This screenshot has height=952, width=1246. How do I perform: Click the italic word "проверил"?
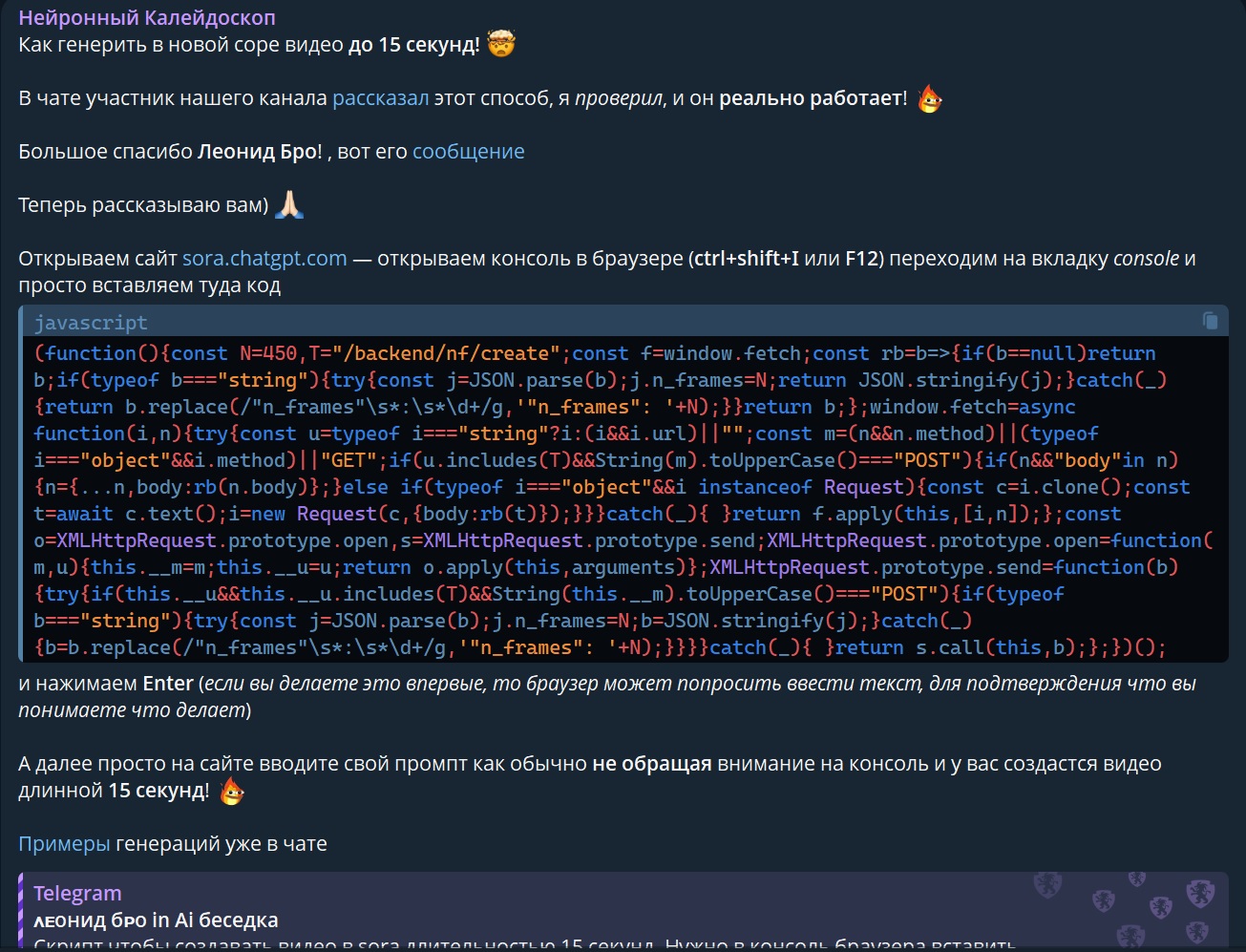(x=619, y=97)
